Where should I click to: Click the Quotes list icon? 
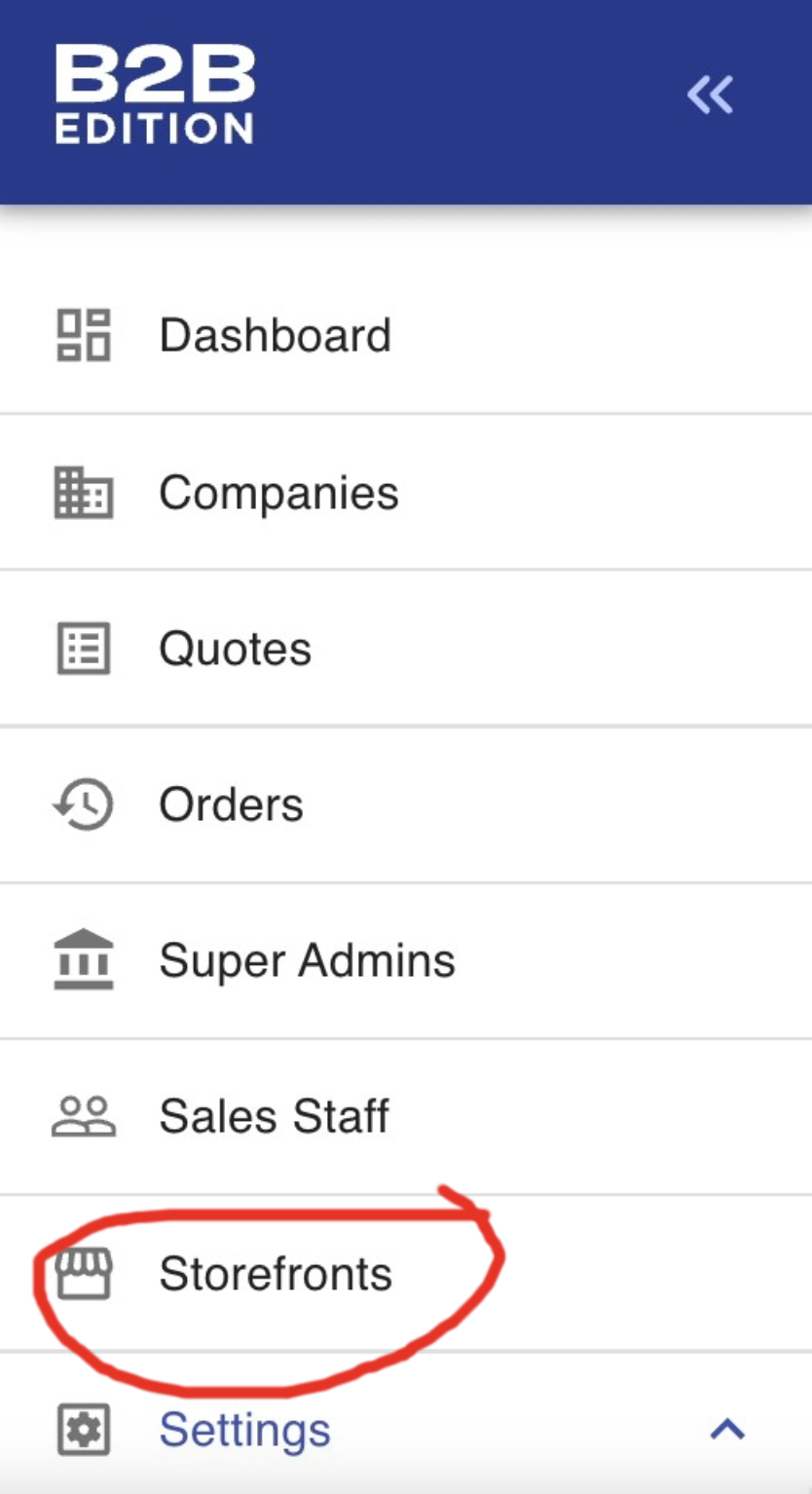(83, 649)
